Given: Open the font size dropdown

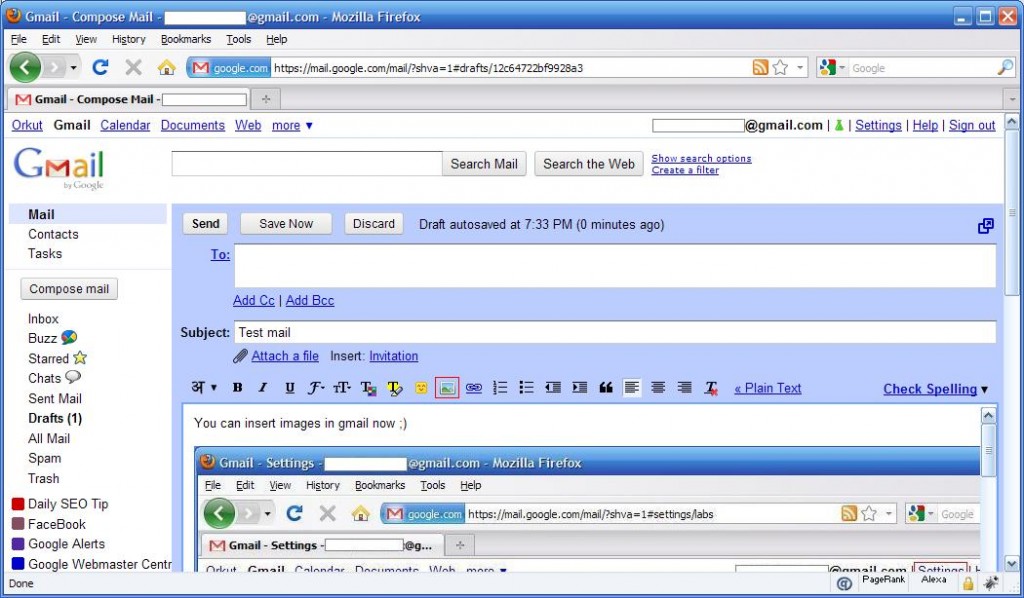Looking at the screenshot, I should (342, 388).
